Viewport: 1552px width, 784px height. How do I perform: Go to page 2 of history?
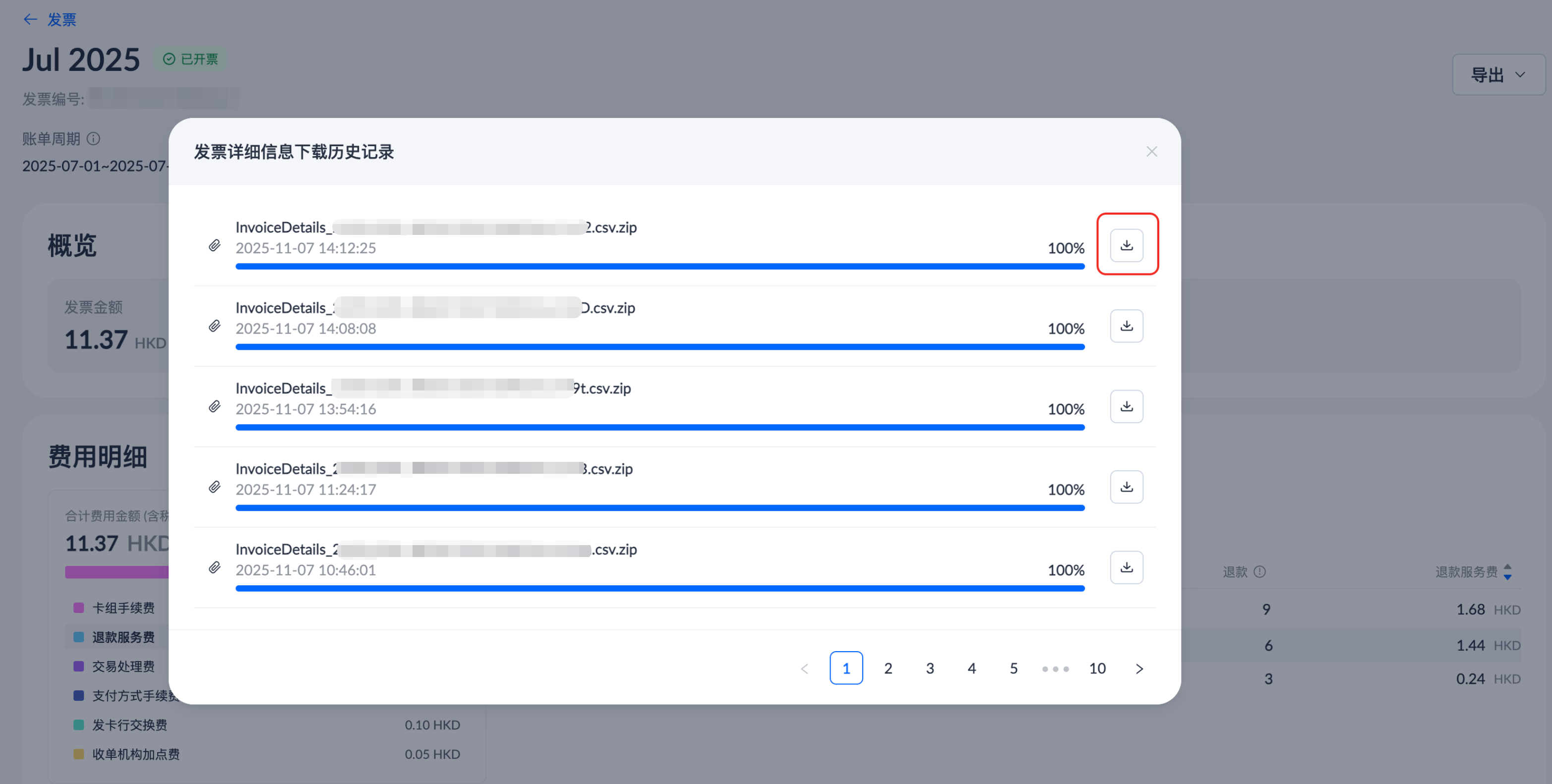point(888,668)
